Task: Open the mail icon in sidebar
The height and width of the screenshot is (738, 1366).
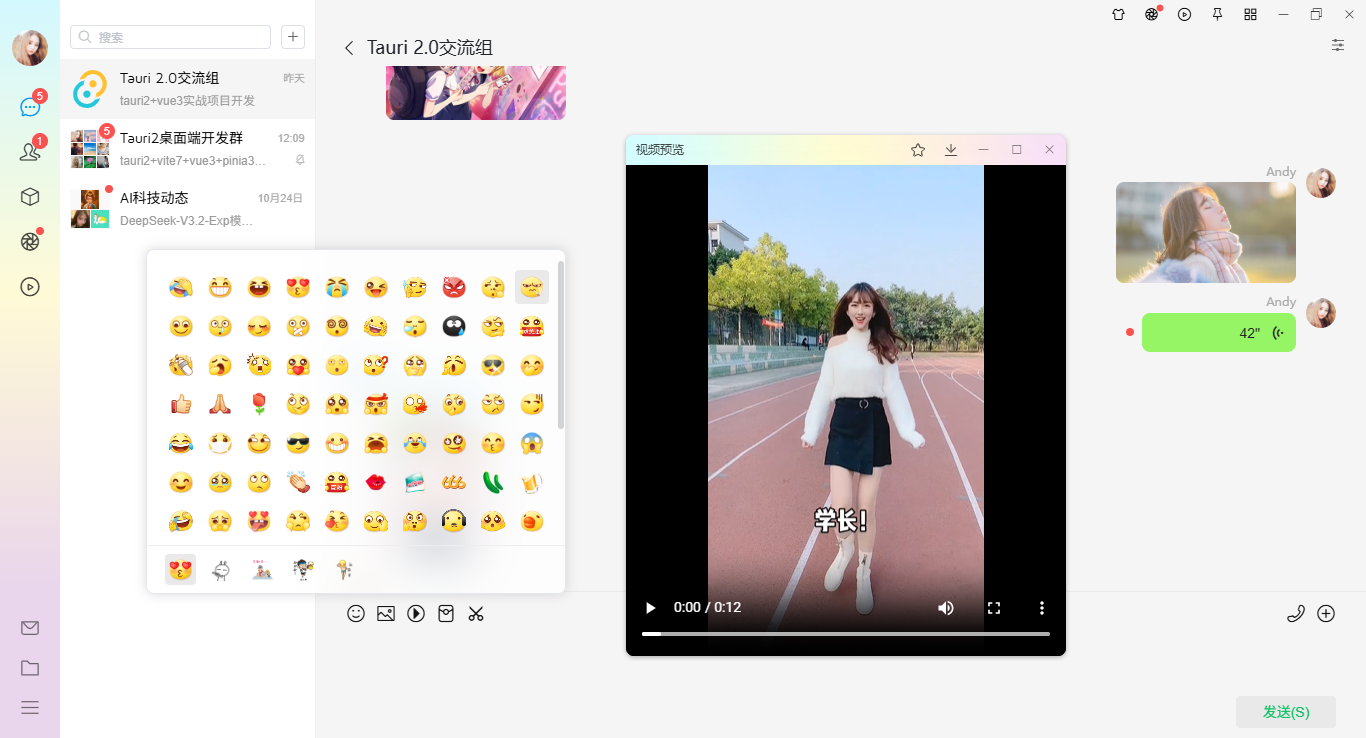Action: click(x=30, y=628)
